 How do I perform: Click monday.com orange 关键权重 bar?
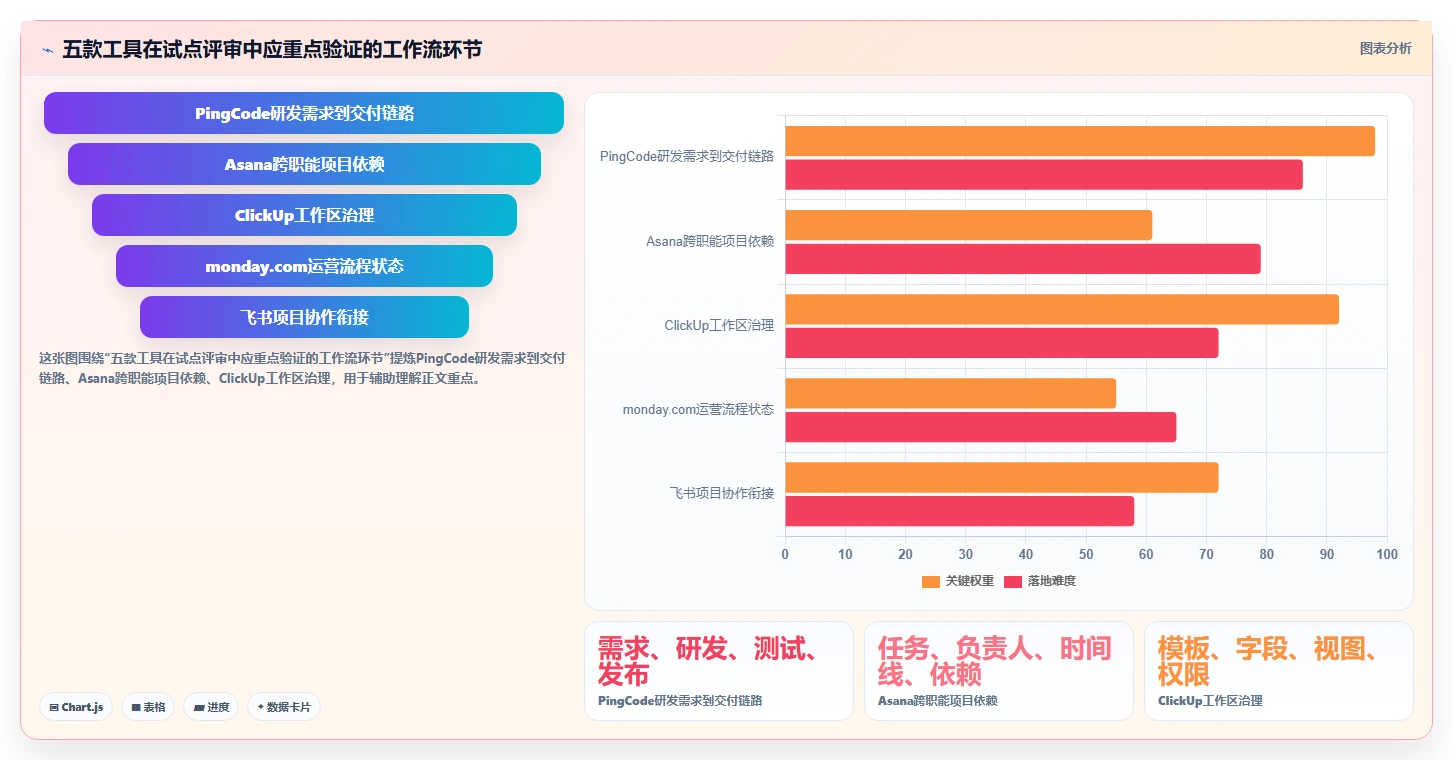coord(950,393)
